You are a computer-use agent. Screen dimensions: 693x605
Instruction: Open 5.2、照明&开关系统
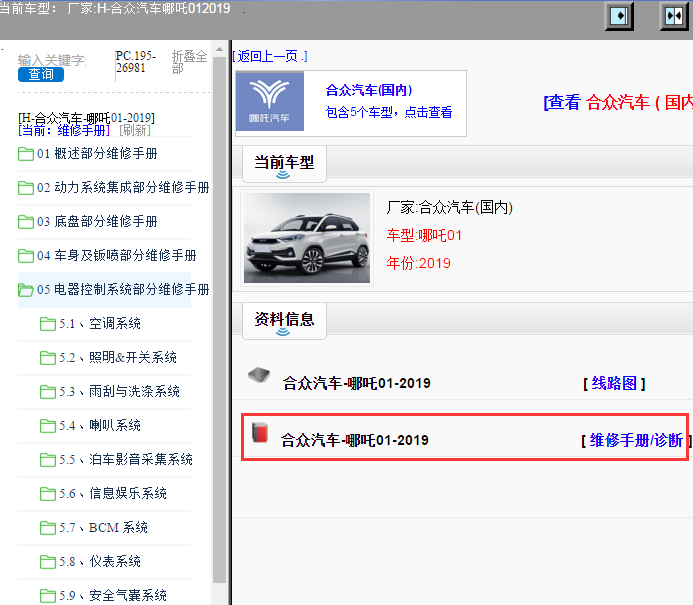coord(118,358)
